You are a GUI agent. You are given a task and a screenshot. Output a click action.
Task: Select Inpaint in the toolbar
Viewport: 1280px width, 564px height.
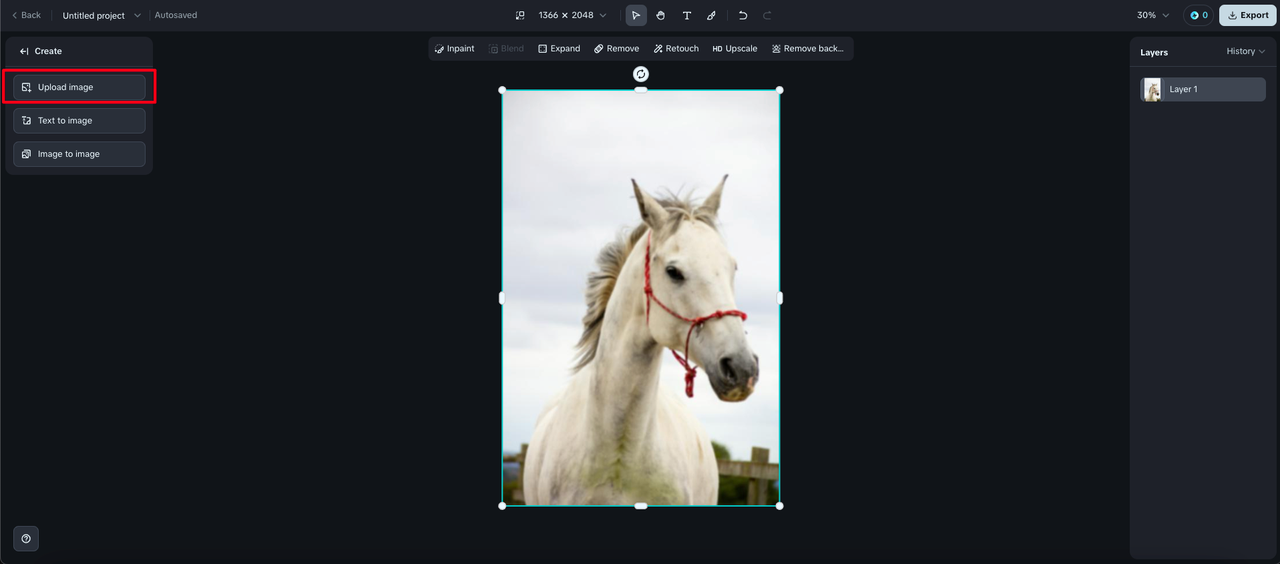[x=455, y=48]
